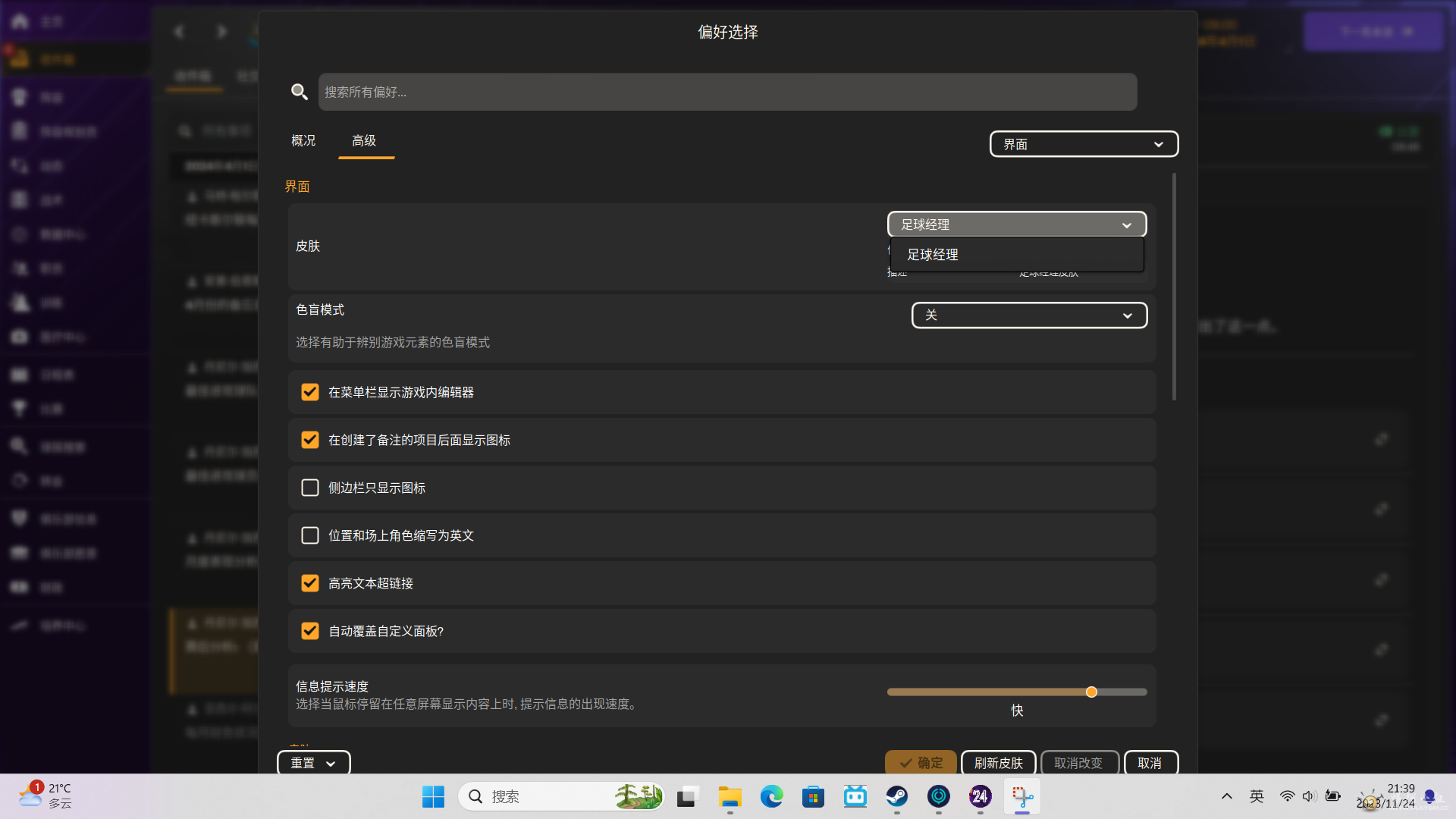
Task: Launch Microsoft Edge from taskbar
Action: point(771,796)
